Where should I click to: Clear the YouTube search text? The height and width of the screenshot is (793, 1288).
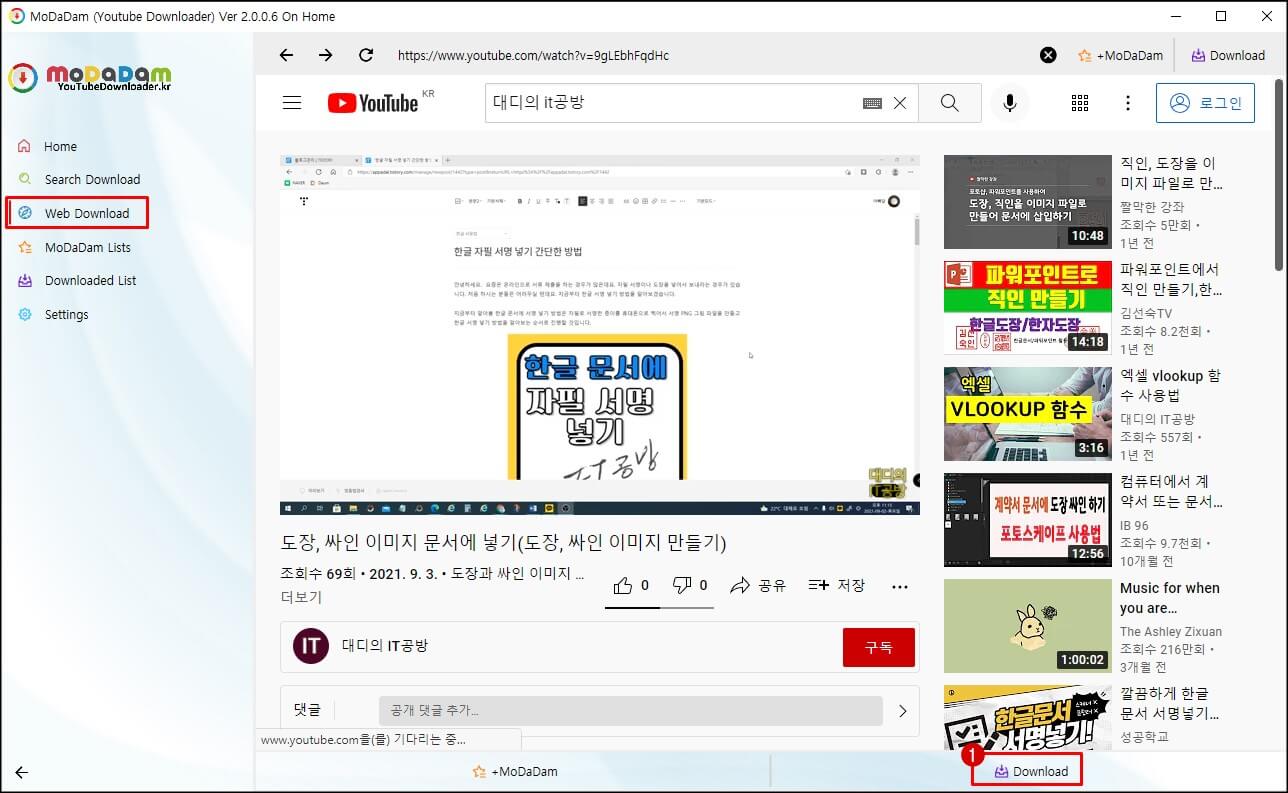[x=899, y=103]
